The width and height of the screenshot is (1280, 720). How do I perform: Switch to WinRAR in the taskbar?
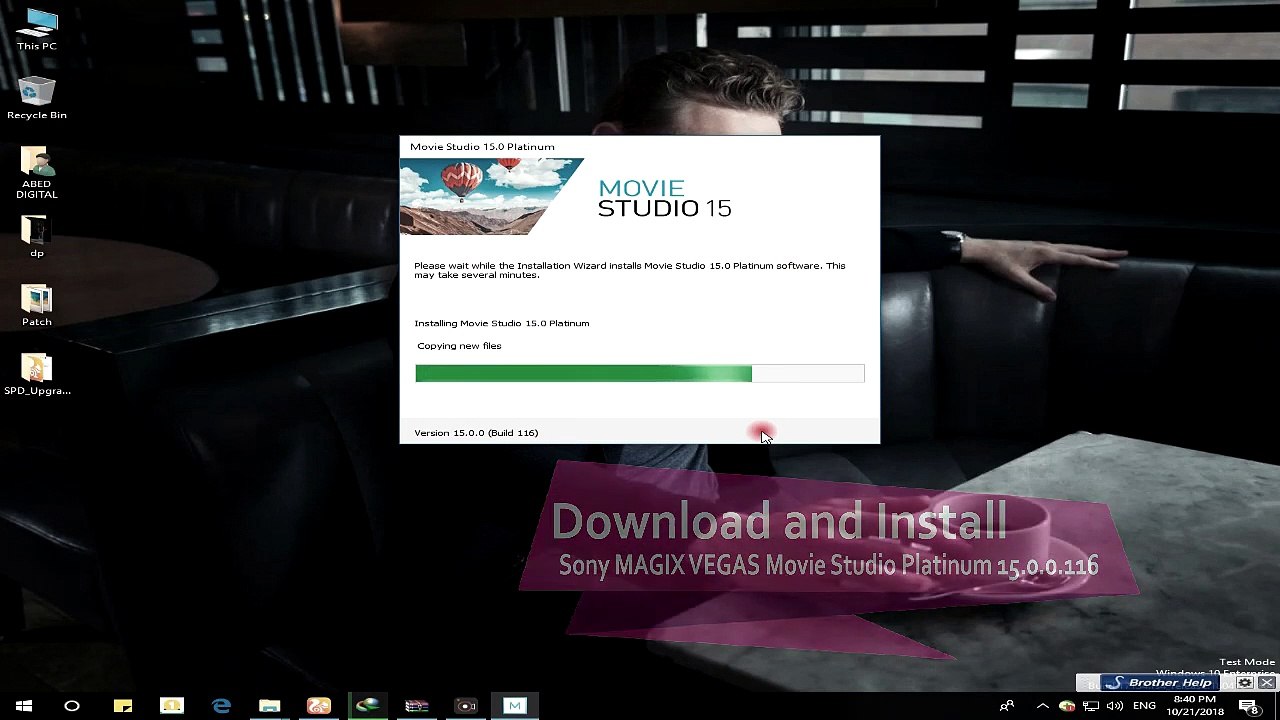click(x=417, y=706)
